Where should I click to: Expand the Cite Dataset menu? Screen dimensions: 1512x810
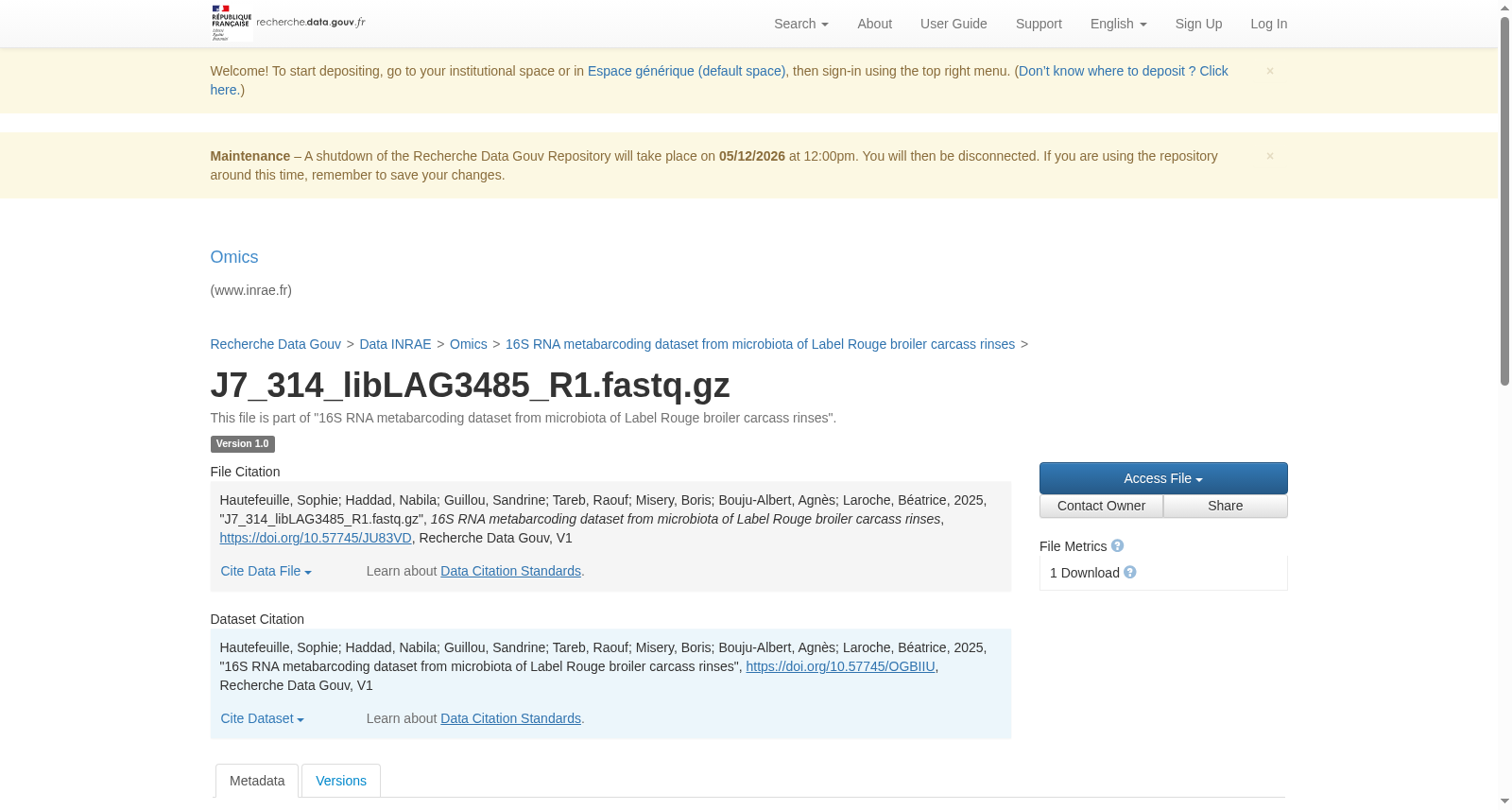point(263,718)
